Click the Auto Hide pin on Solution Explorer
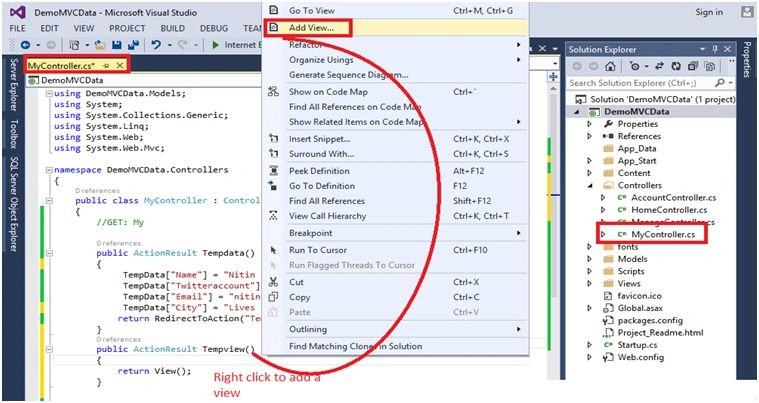Viewport: 759px width, 403px height. coord(715,49)
